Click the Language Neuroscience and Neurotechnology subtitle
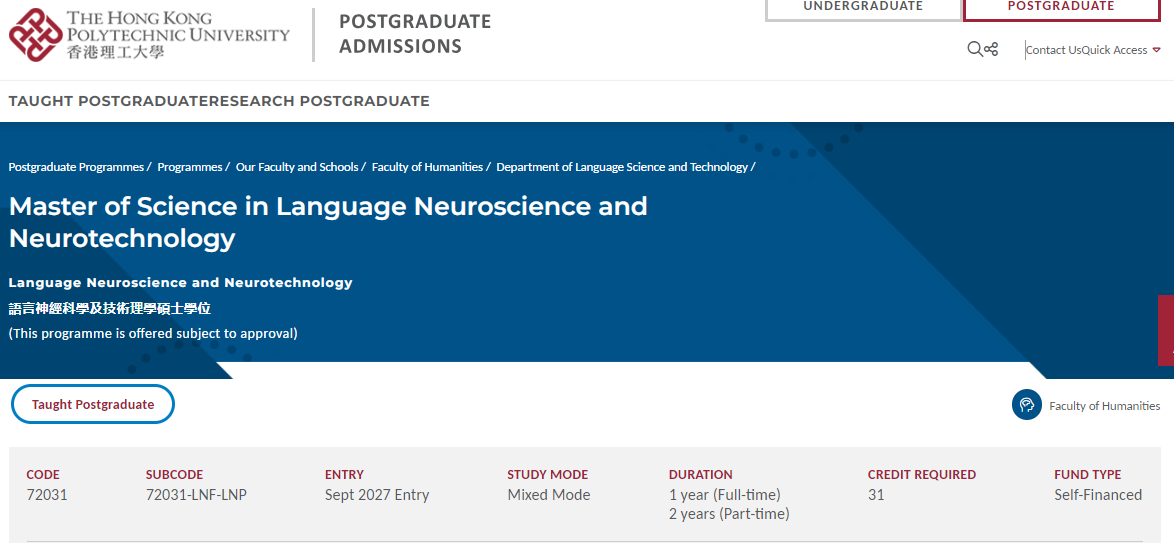The image size is (1174, 543). [x=180, y=282]
